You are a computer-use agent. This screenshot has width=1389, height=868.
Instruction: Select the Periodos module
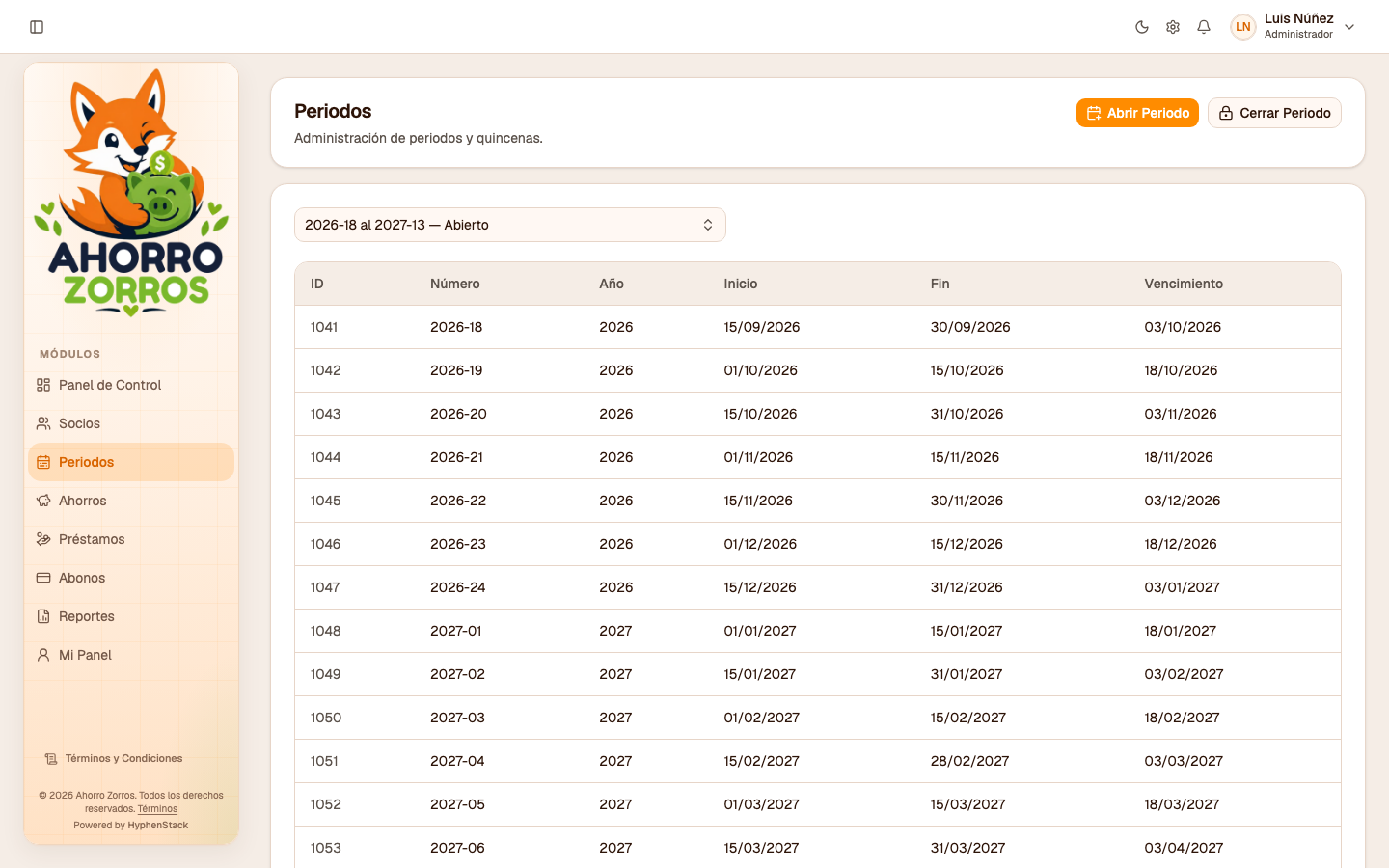tap(131, 462)
